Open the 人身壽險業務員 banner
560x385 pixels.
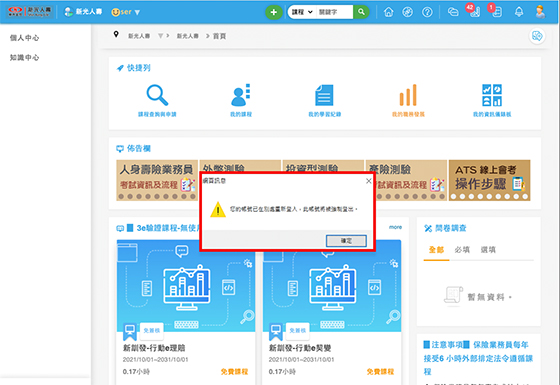[157, 180]
